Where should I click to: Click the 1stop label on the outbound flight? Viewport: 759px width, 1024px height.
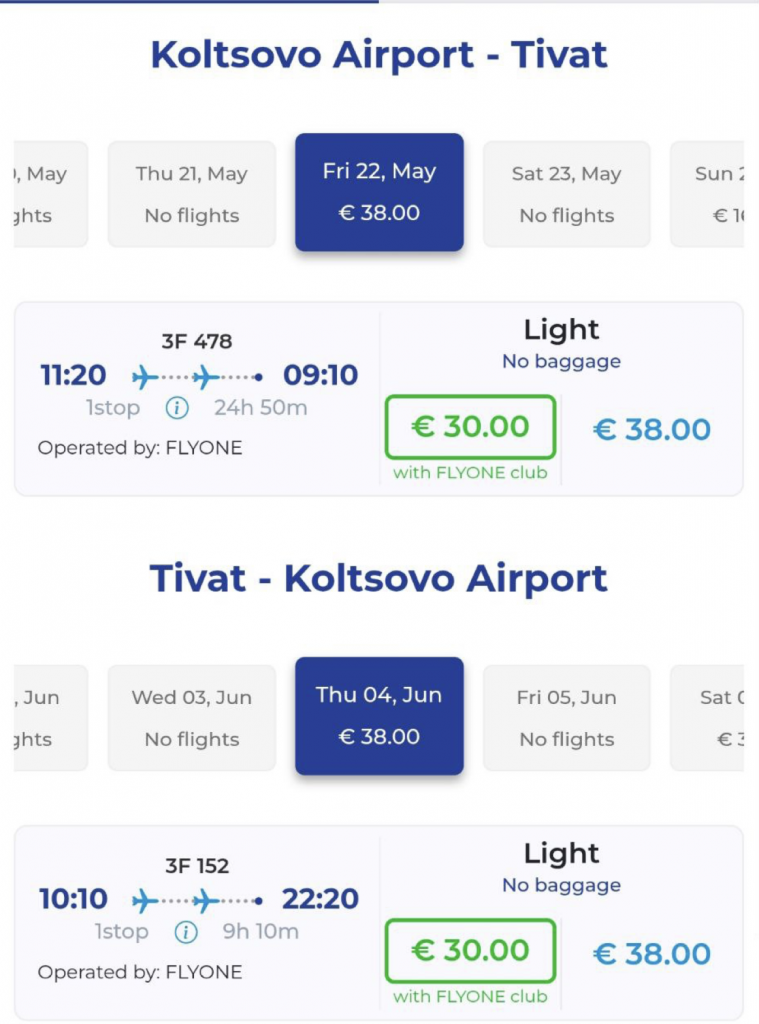112,408
